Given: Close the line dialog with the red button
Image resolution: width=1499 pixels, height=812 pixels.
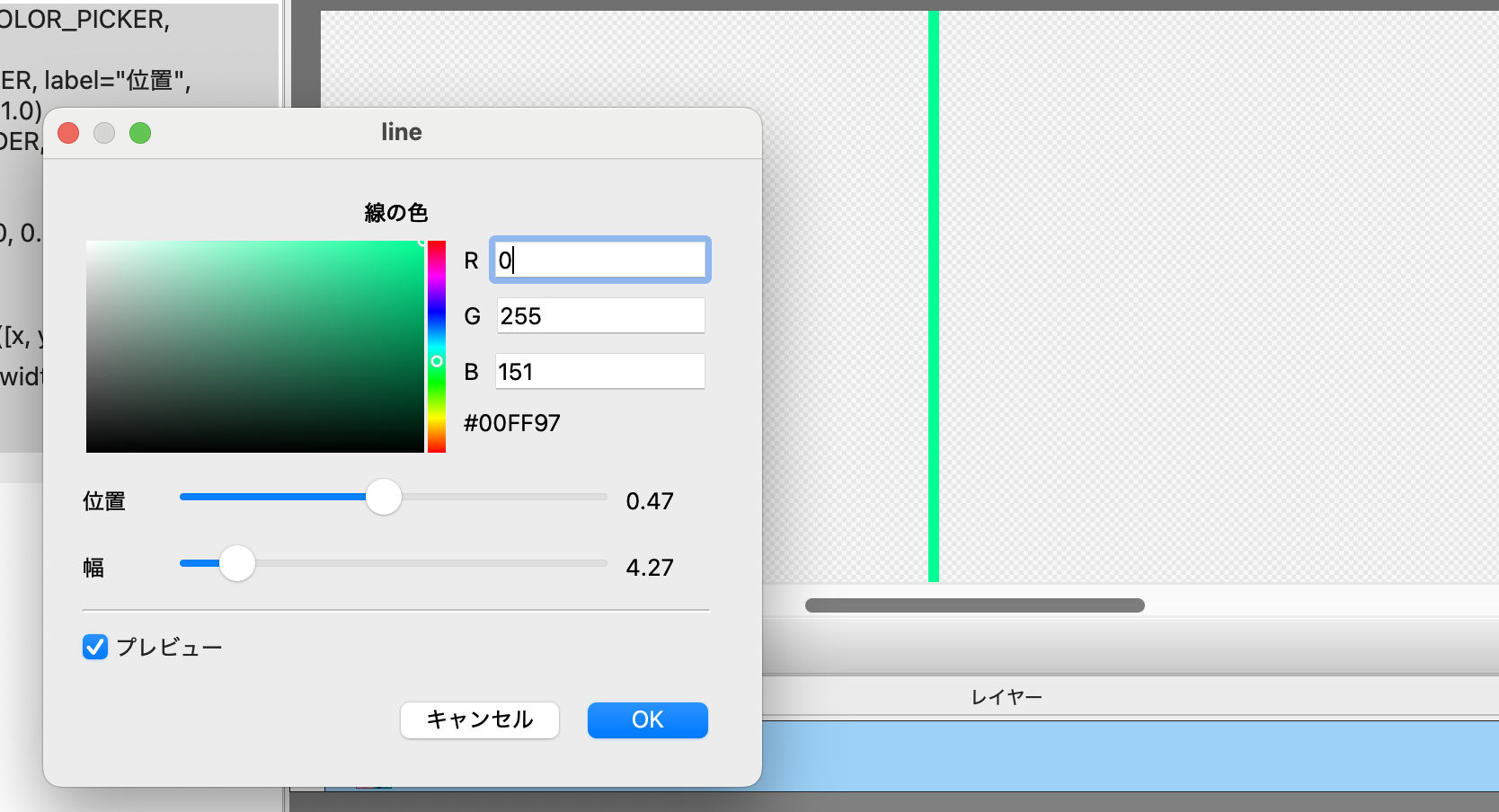Looking at the screenshot, I should point(68,133).
